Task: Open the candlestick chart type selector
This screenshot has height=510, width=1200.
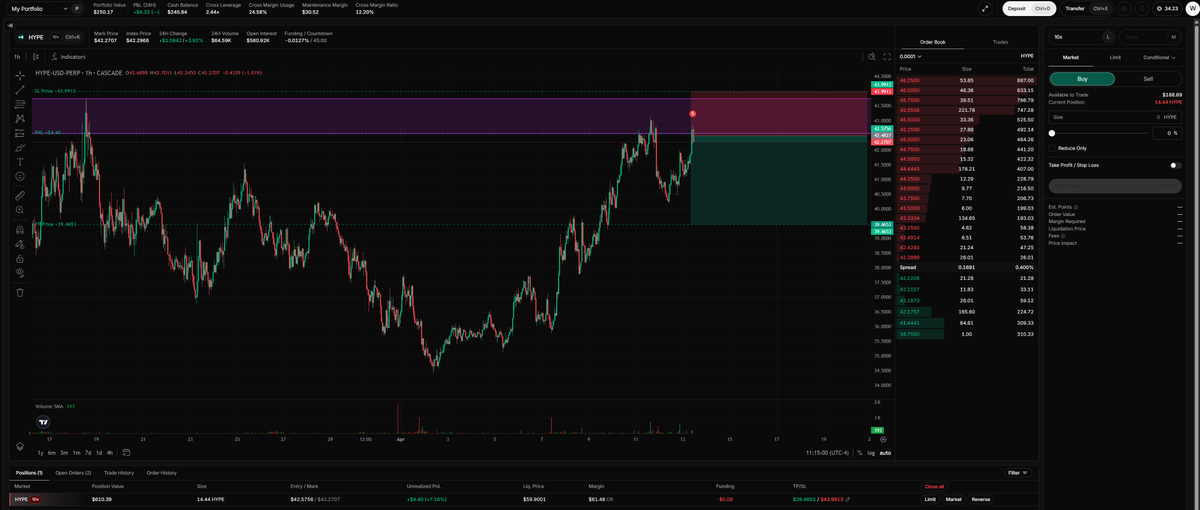Action: click(37, 57)
